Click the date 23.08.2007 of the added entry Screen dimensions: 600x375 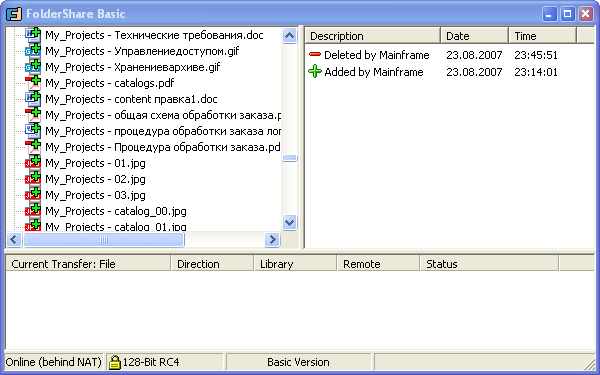[474, 72]
